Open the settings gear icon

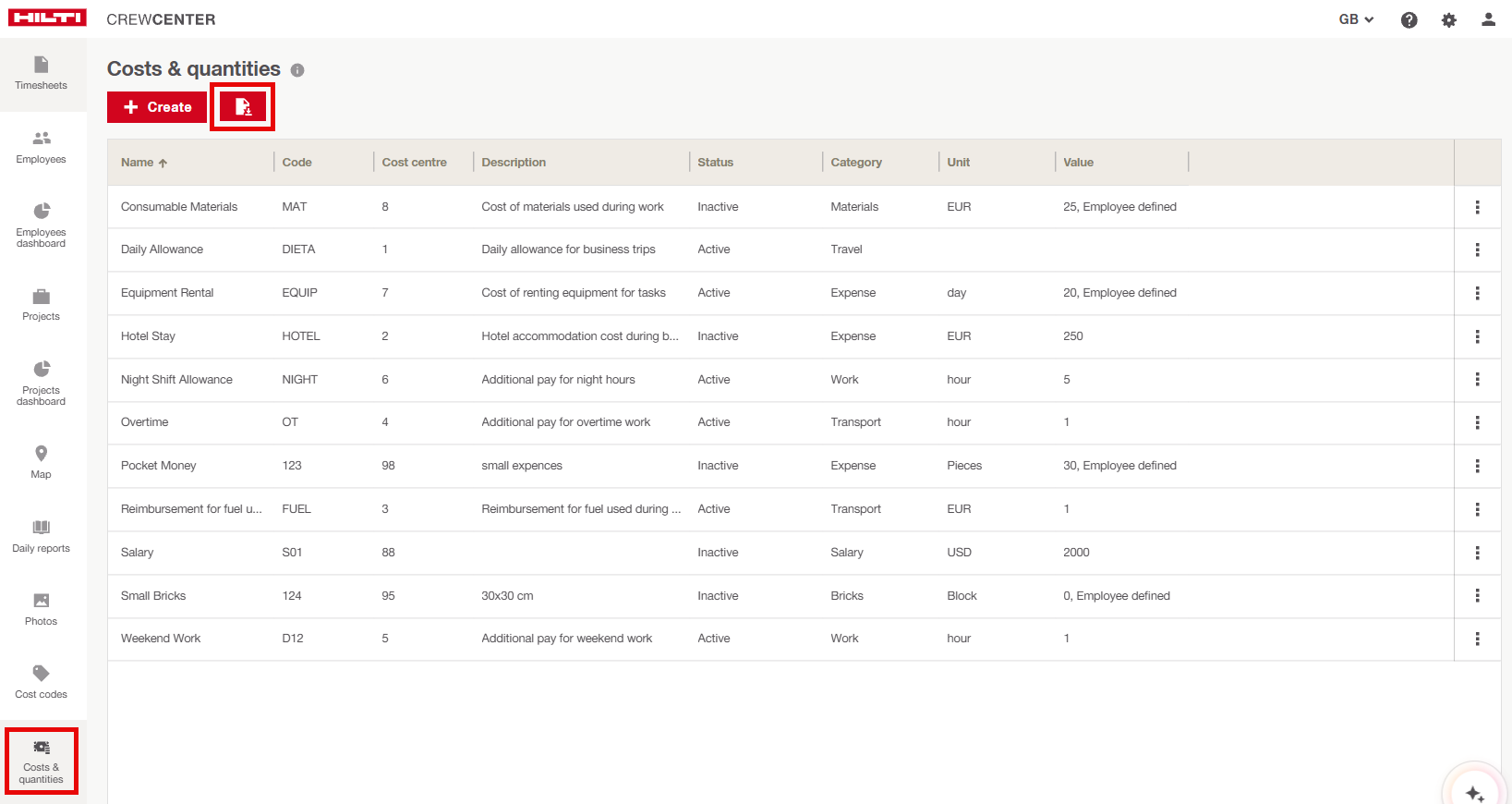[x=1448, y=19]
